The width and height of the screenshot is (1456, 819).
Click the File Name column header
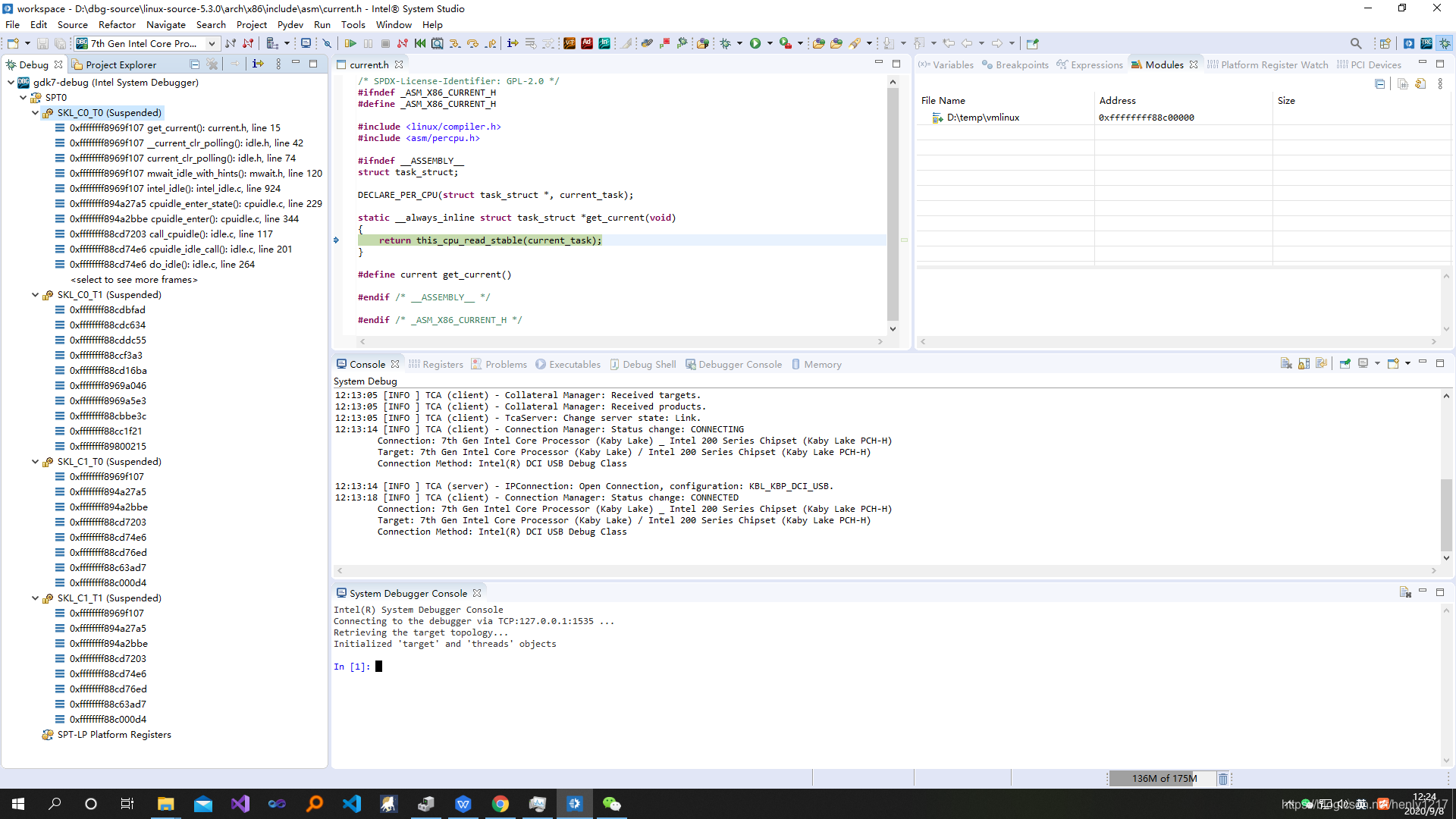tap(1005, 100)
